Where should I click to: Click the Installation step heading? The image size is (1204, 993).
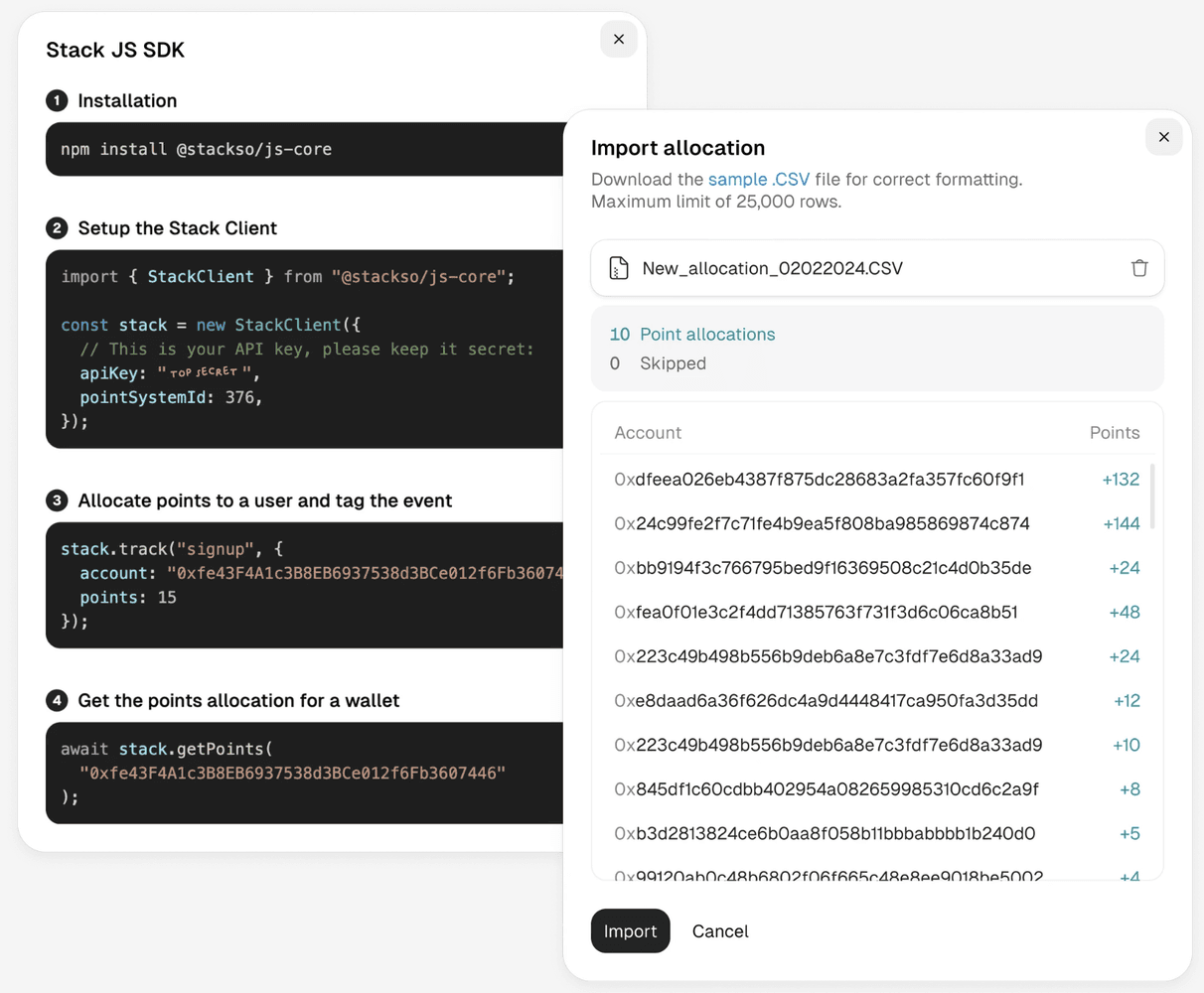127,101
